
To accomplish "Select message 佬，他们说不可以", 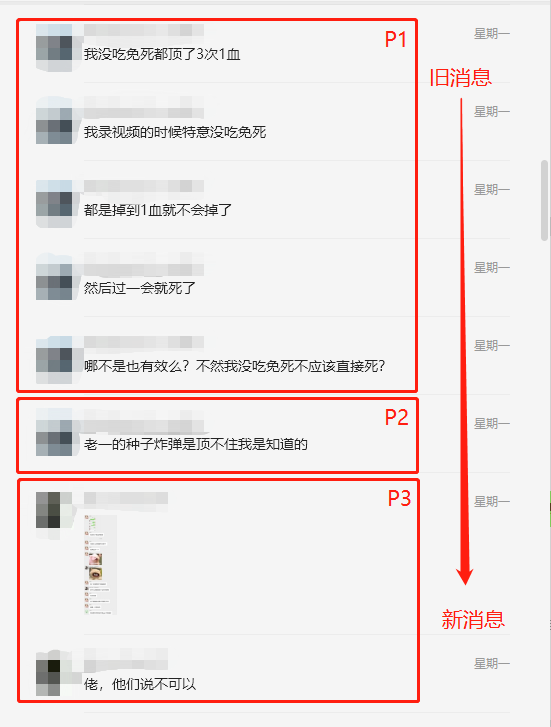I will 140,684.
